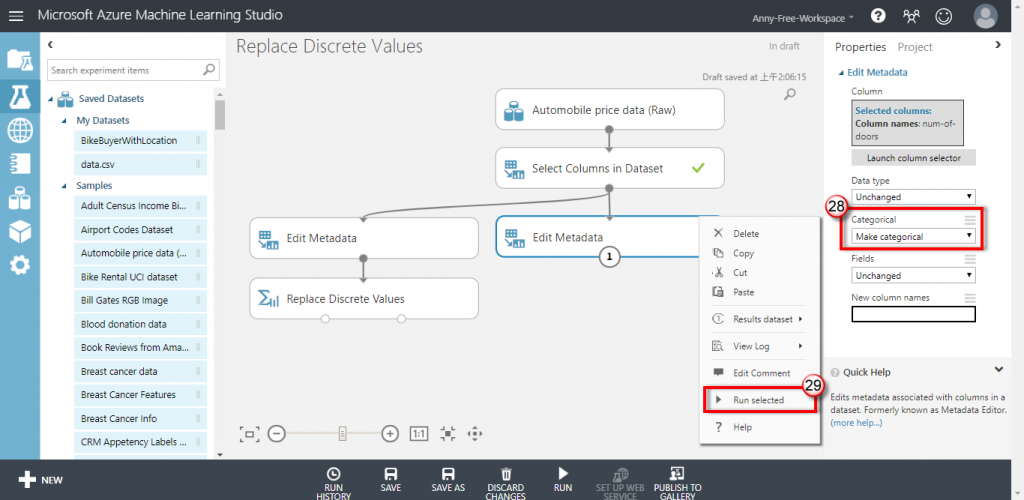
Task: Click the zoom out minus button
Action: click(x=277, y=433)
